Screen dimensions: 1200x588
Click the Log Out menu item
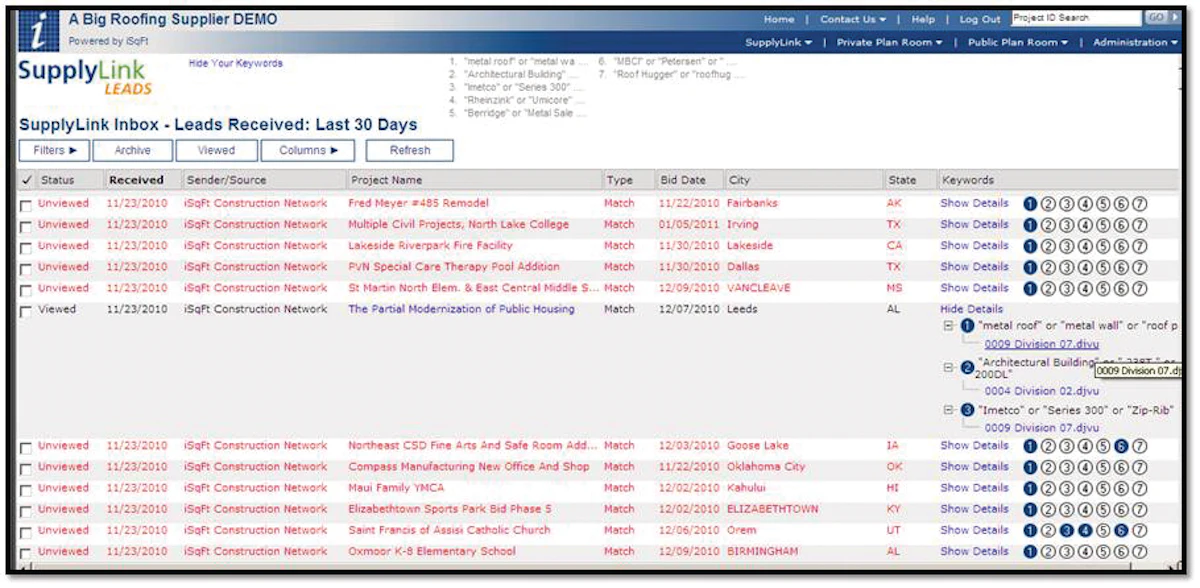click(x=980, y=19)
